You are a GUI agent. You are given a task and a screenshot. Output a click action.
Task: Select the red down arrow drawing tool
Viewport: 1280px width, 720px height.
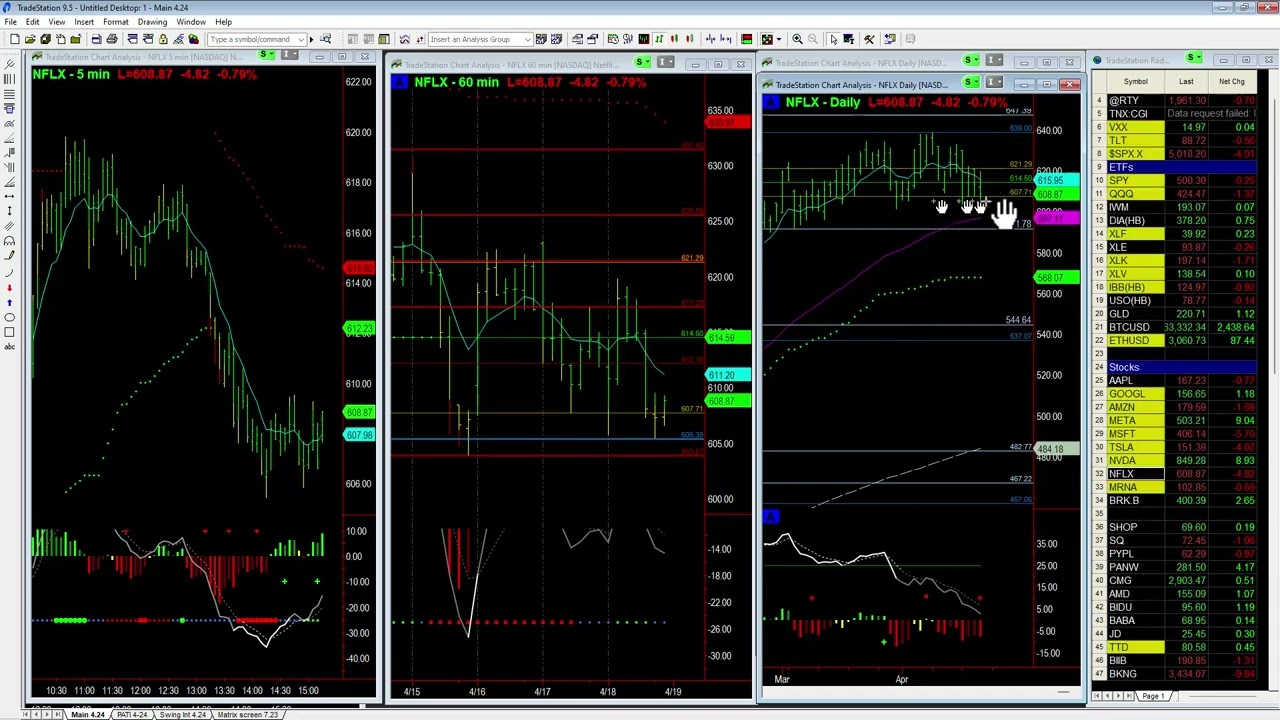pyautogui.click(x=9, y=287)
